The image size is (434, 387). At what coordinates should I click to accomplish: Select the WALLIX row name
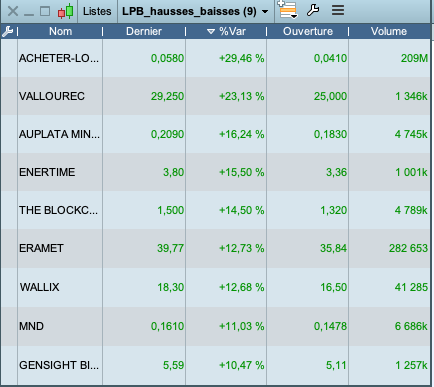click(x=39, y=287)
